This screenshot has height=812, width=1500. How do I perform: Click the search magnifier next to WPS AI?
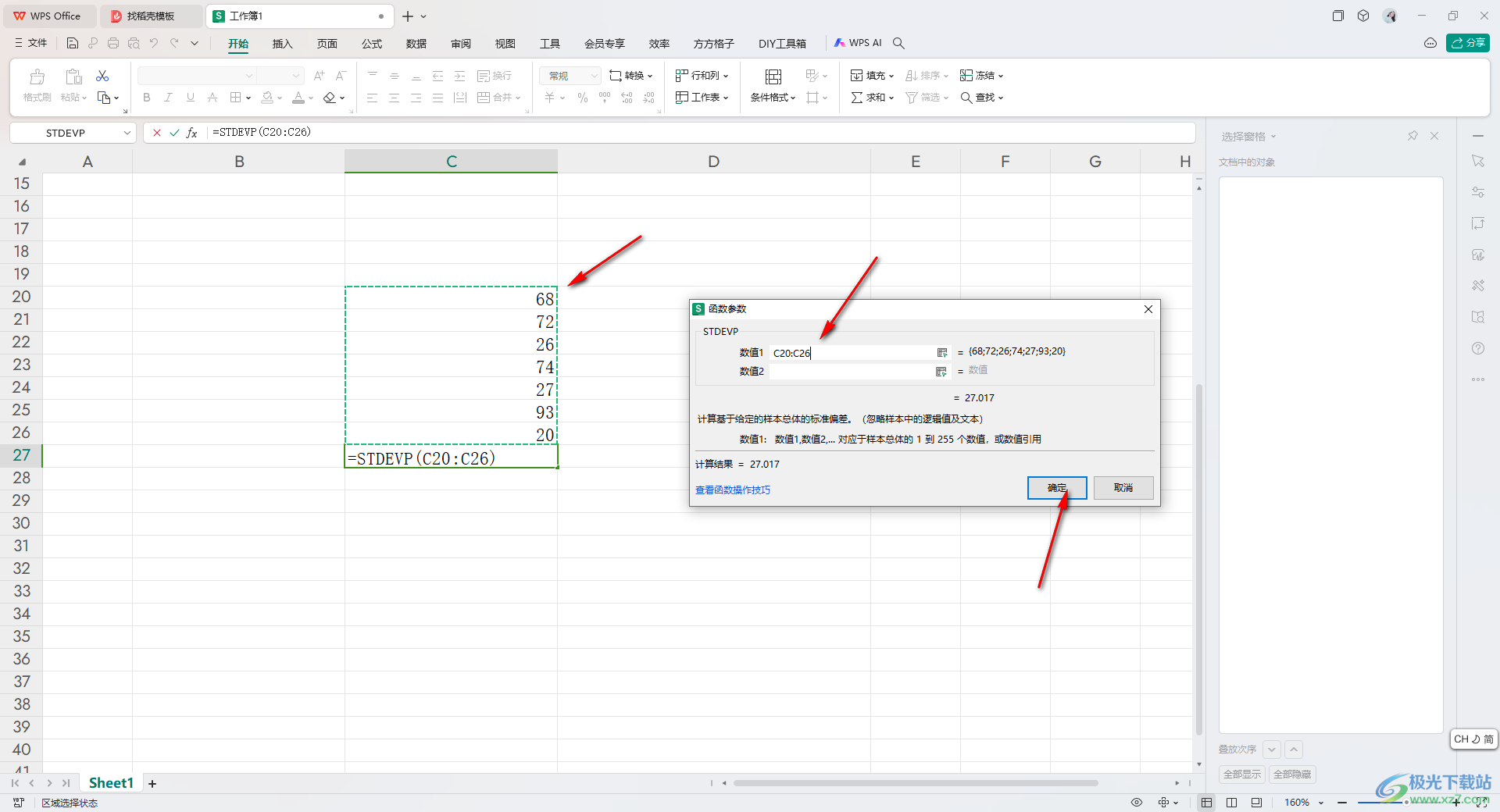click(x=899, y=43)
